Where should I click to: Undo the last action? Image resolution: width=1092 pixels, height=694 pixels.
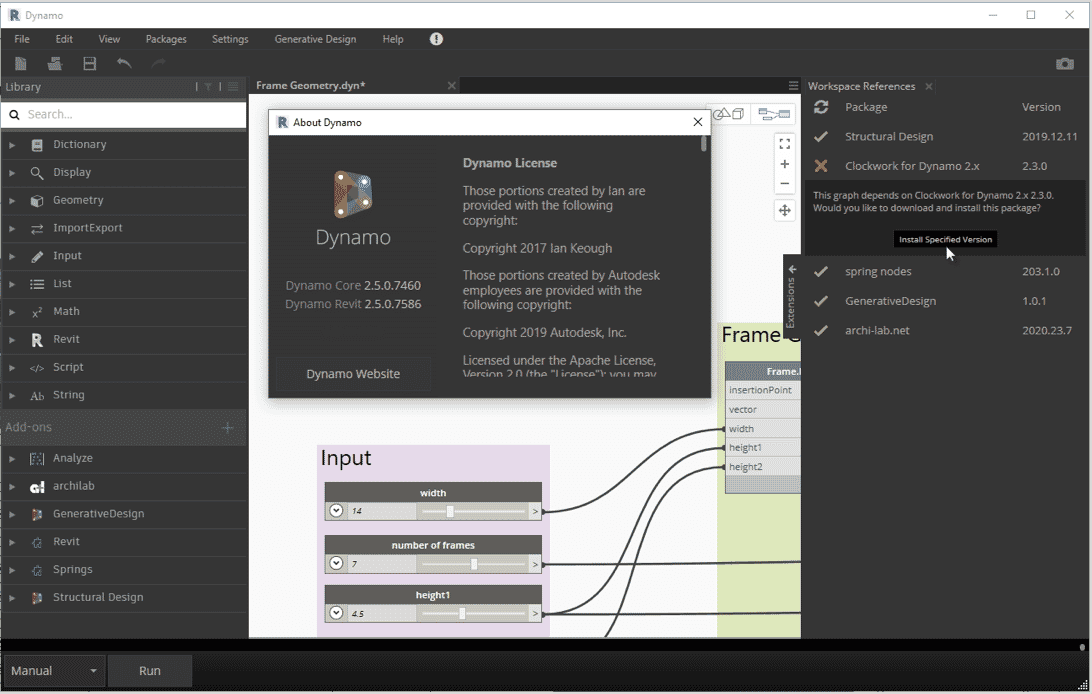tap(125, 63)
